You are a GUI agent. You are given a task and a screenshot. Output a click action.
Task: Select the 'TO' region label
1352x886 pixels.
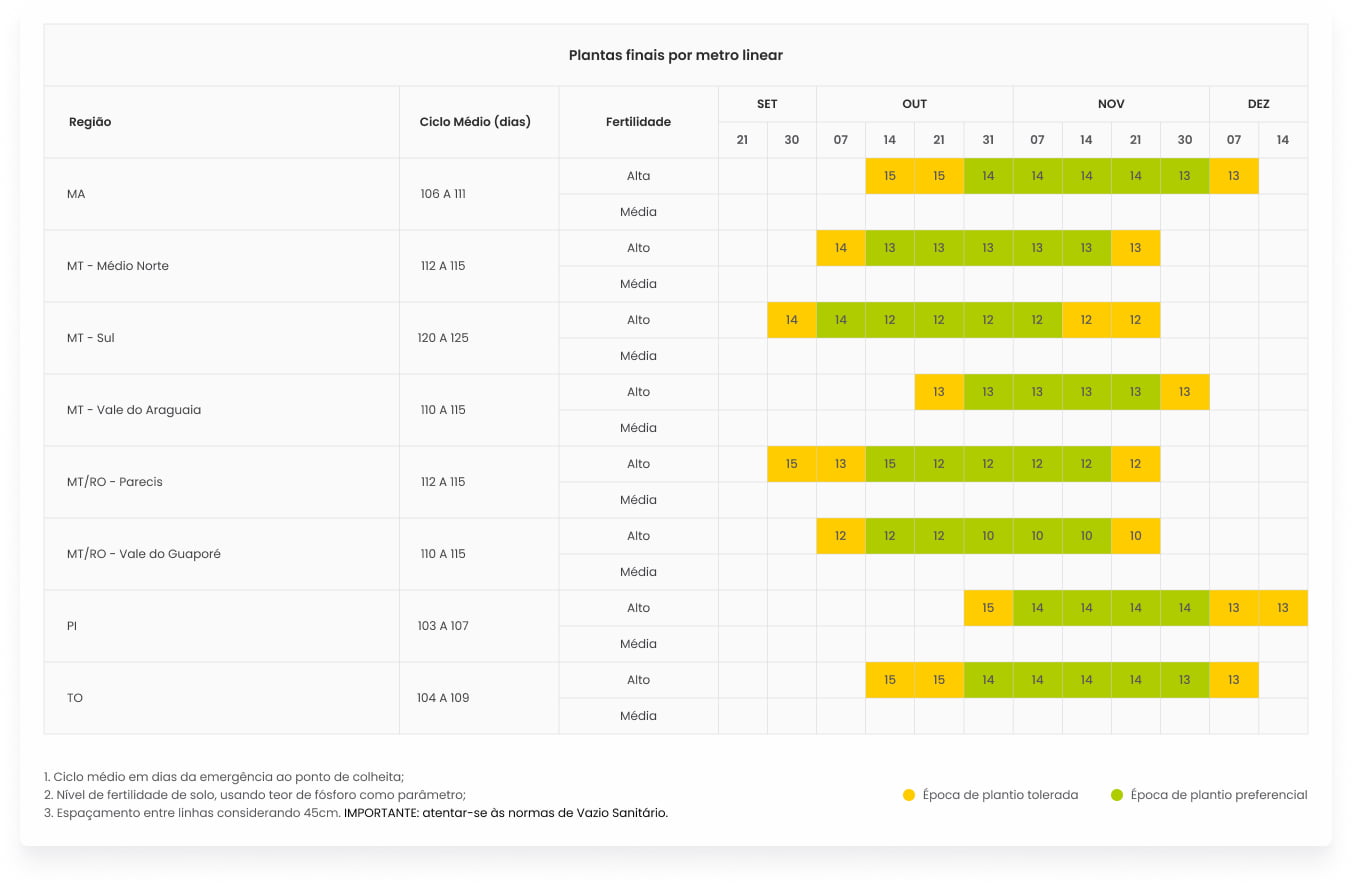[75, 698]
